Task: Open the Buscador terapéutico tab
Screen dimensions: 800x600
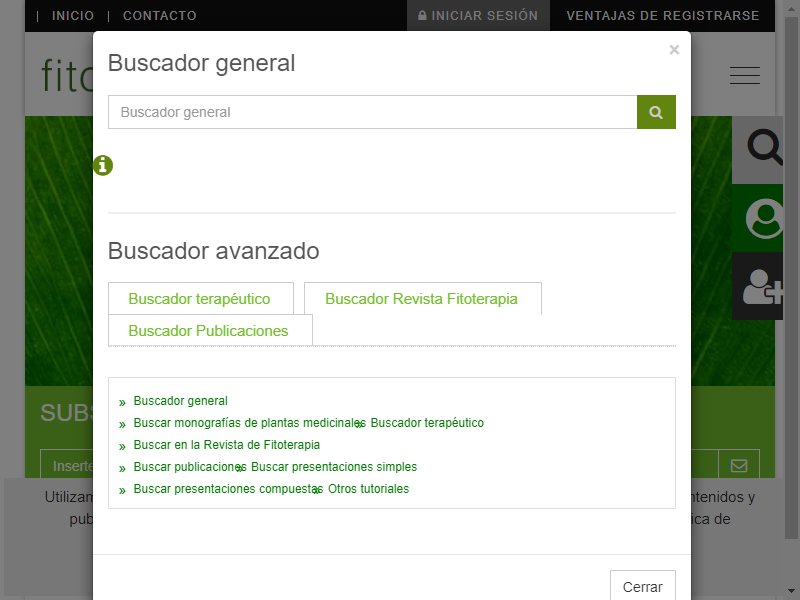Action: click(199, 298)
